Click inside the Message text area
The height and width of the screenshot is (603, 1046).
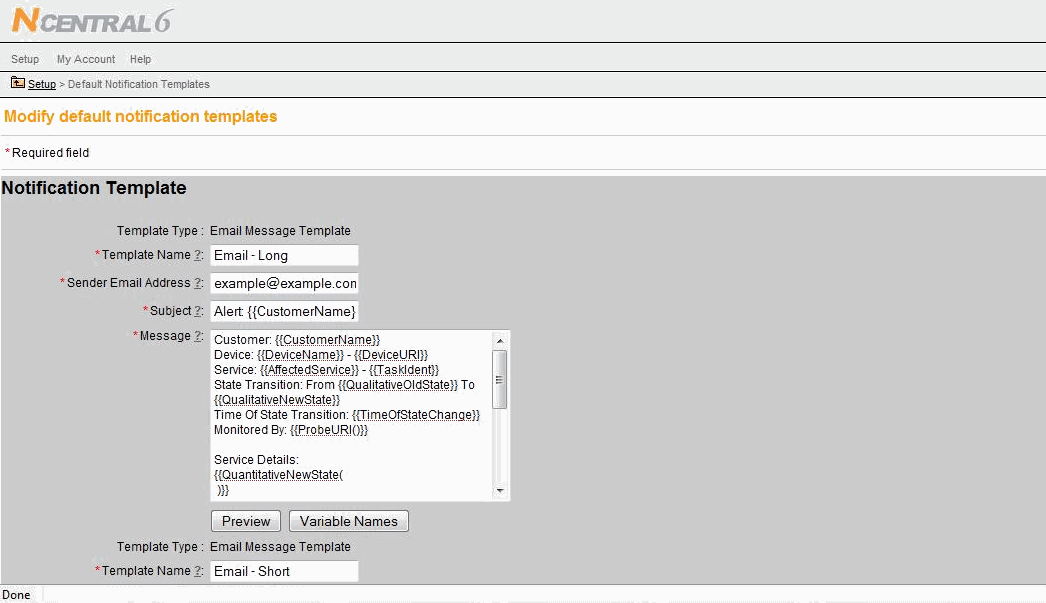pyautogui.click(x=350, y=415)
